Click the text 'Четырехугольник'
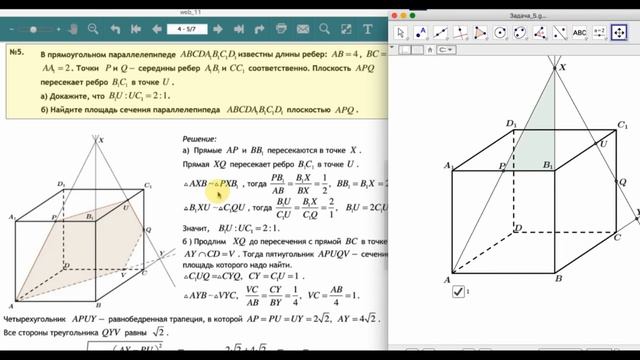The image size is (640, 360). coord(34,319)
